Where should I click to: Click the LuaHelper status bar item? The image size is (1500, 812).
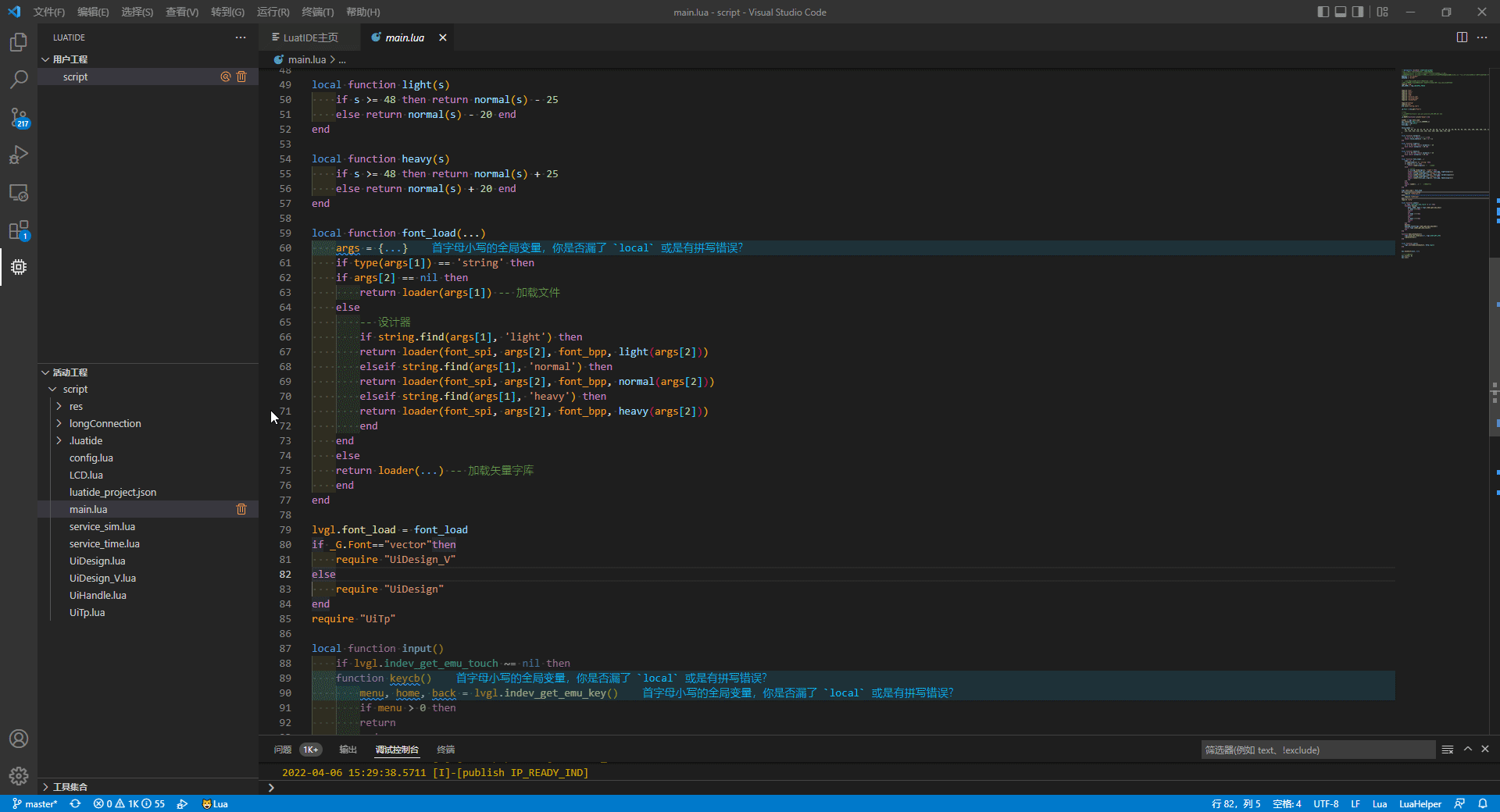pos(1420,803)
